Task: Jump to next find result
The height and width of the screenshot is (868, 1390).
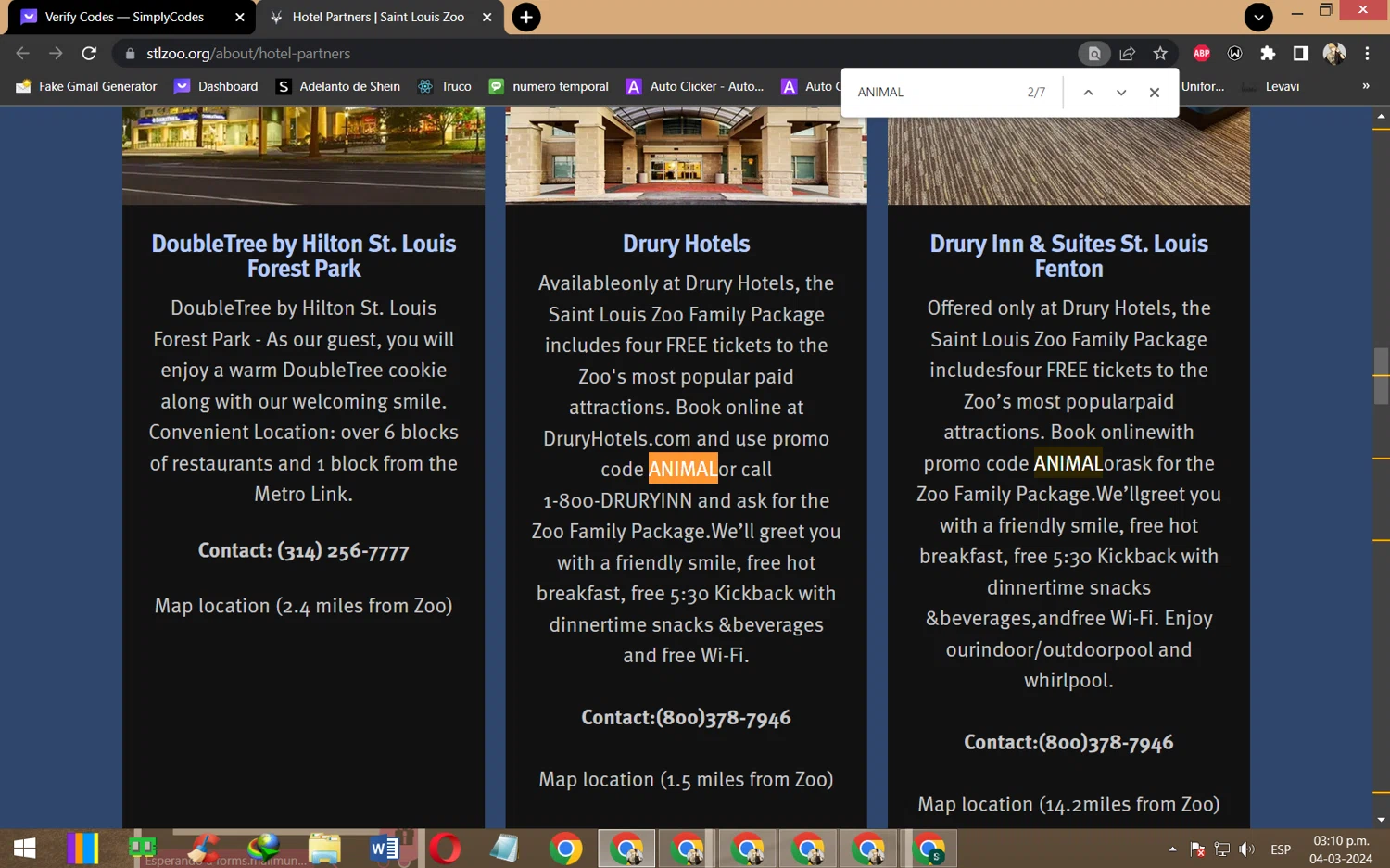Action: [1121, 93]
